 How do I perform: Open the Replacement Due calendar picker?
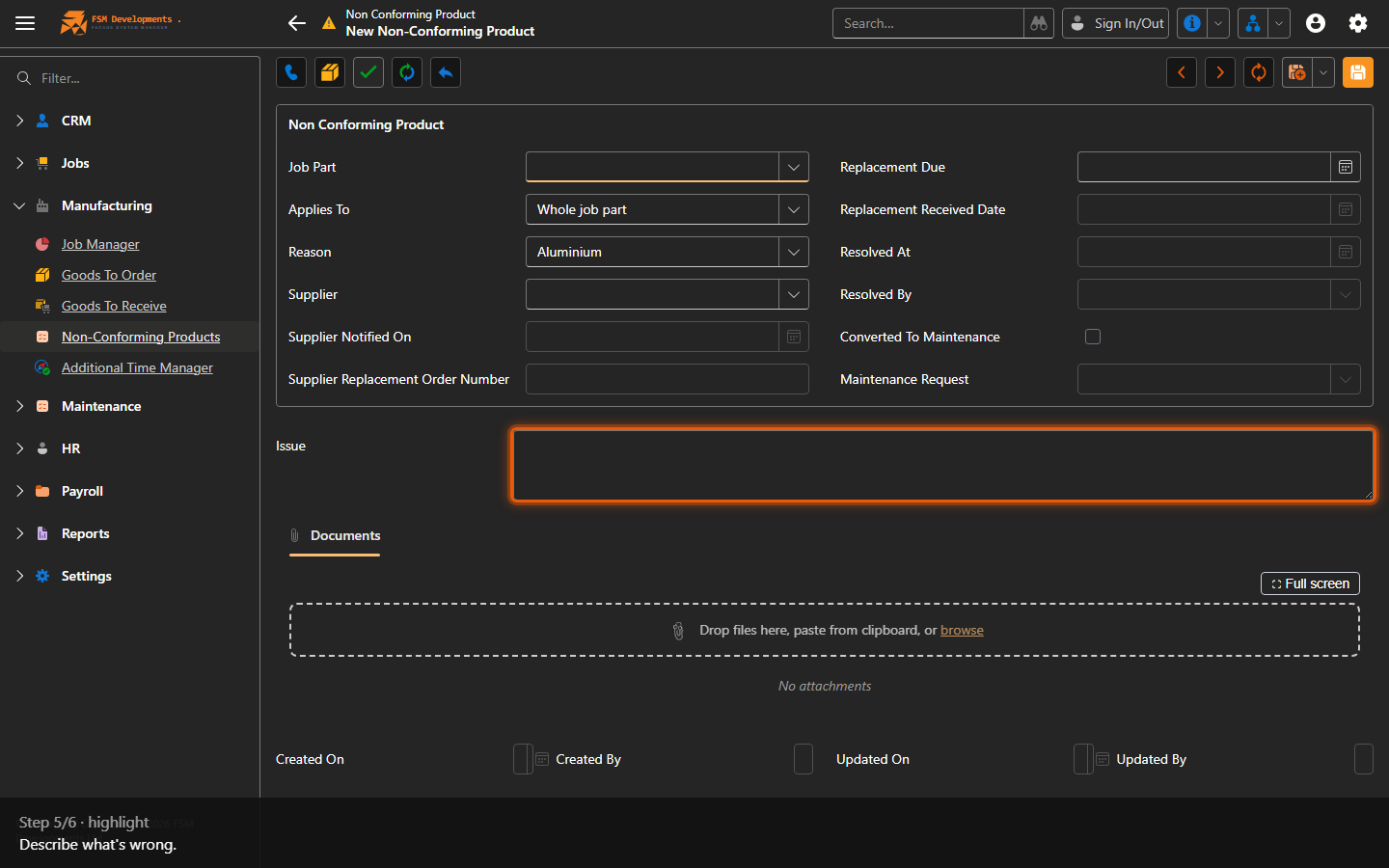[x=1346, y=167]
